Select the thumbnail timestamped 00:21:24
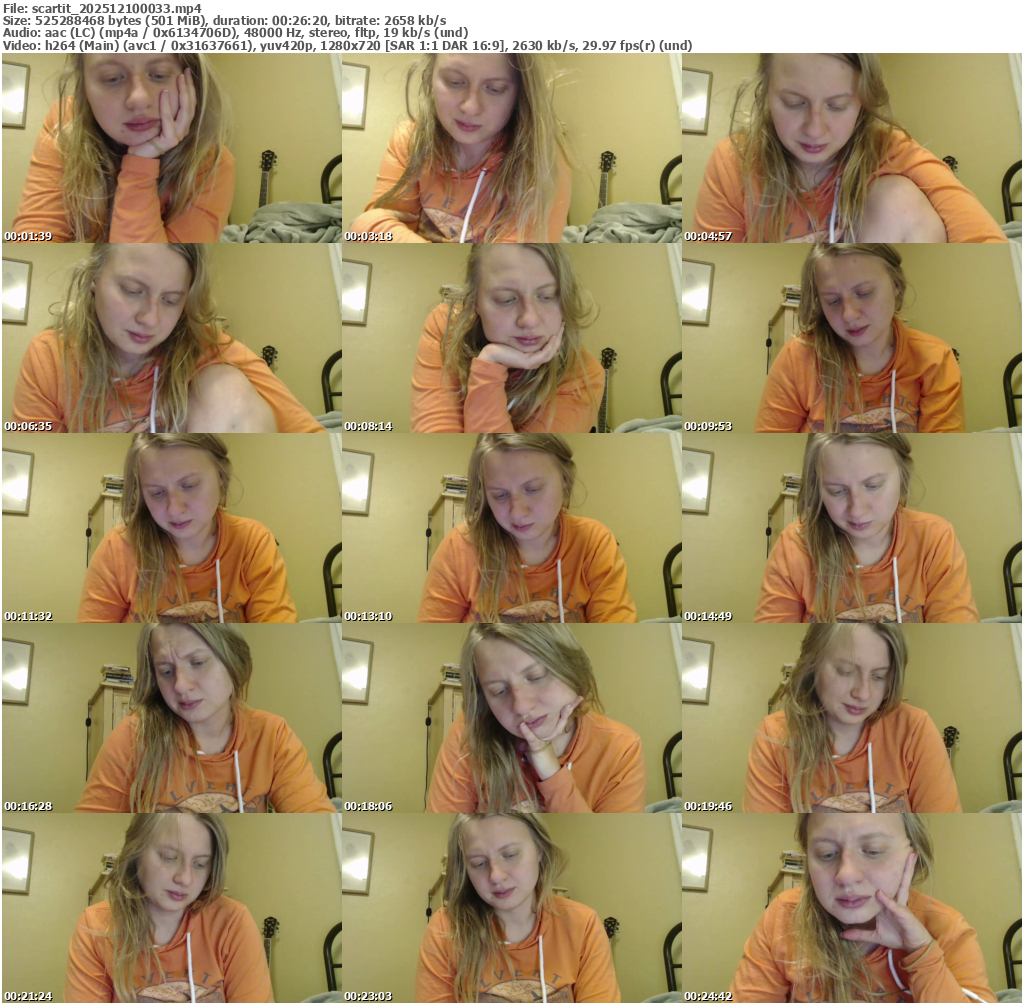1024x1003 pixels. [x=171, y=908]
